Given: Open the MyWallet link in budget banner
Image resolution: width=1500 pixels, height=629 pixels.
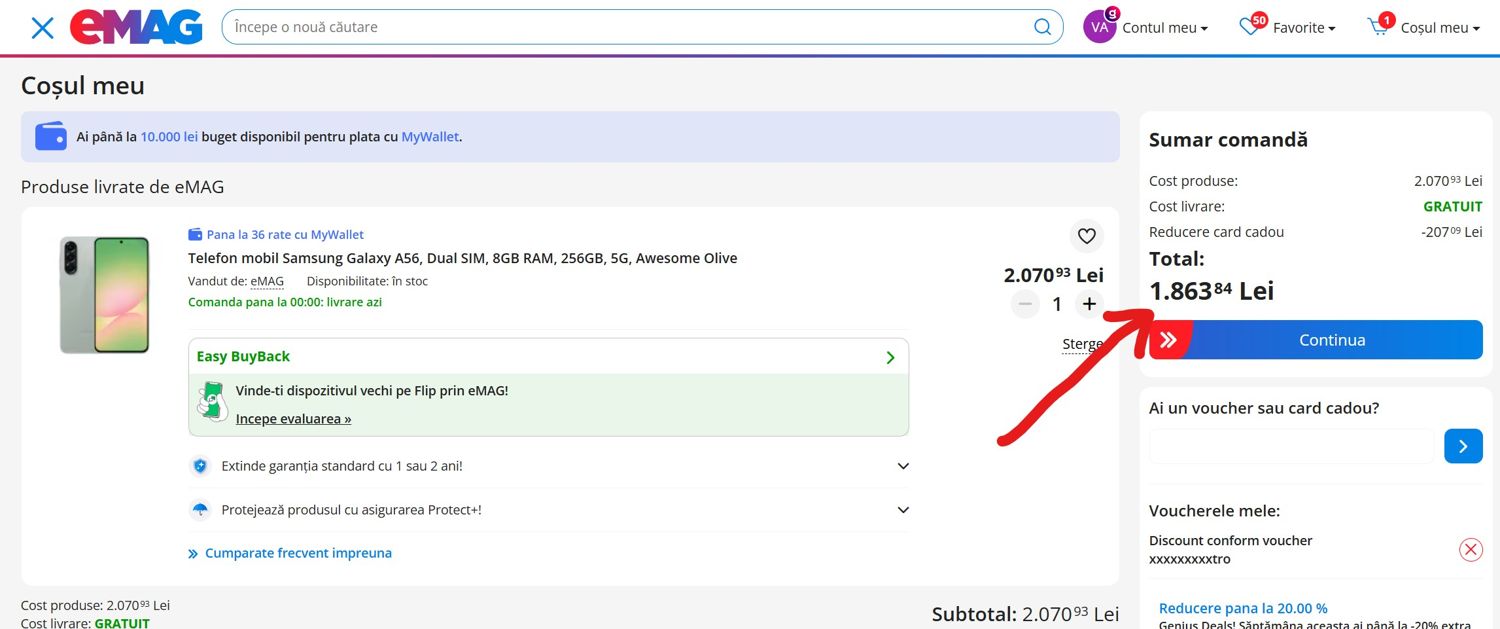Looking at the screenshot, I should 430,136.
